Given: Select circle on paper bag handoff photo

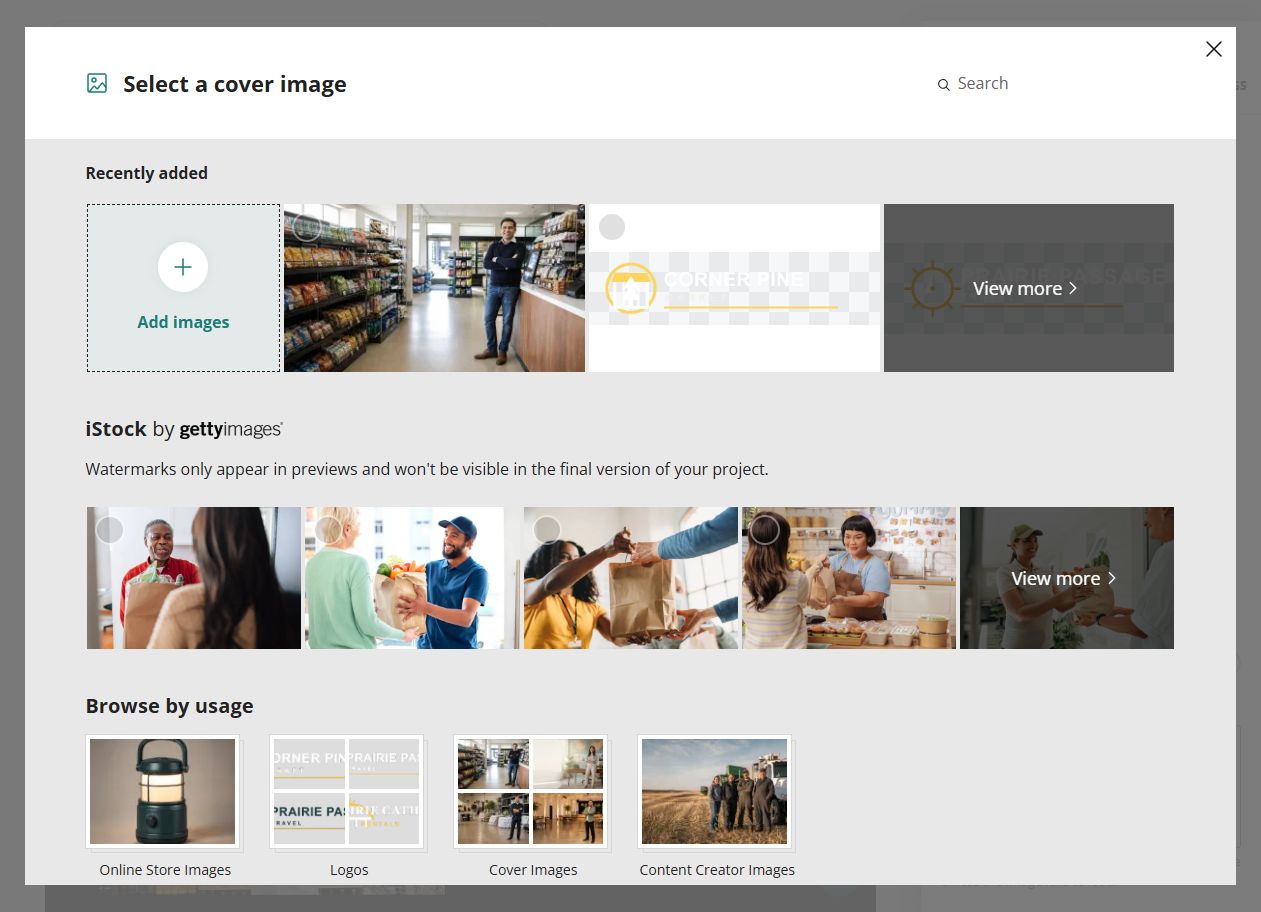Looking at the screenshot, I should click(547, 530).
